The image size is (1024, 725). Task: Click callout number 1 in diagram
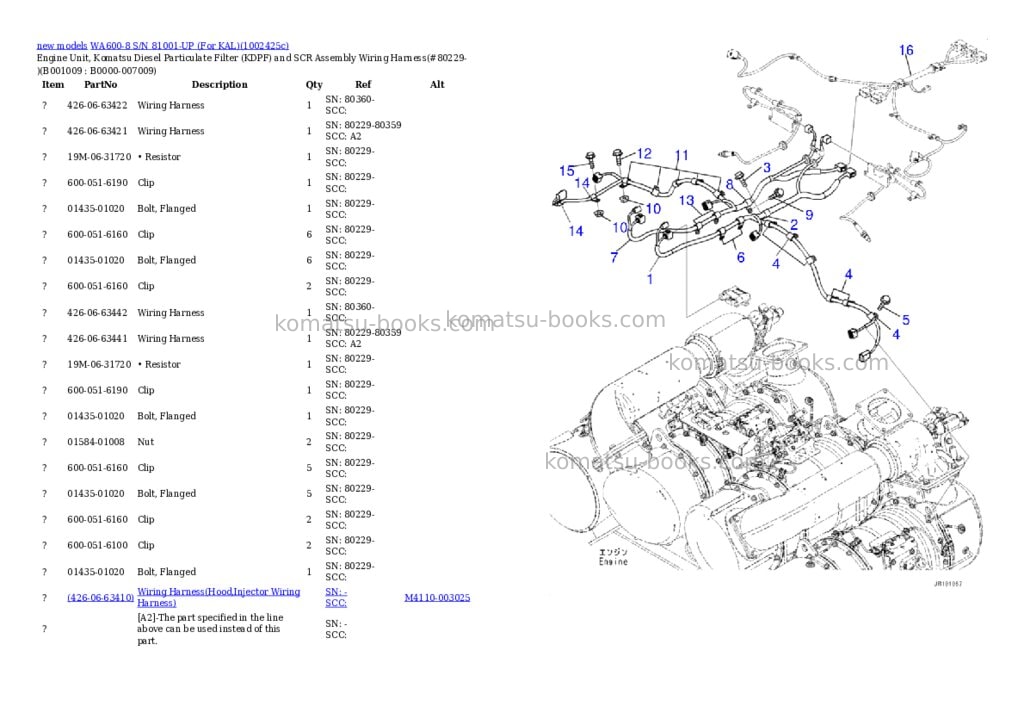(x=650, y=280)
